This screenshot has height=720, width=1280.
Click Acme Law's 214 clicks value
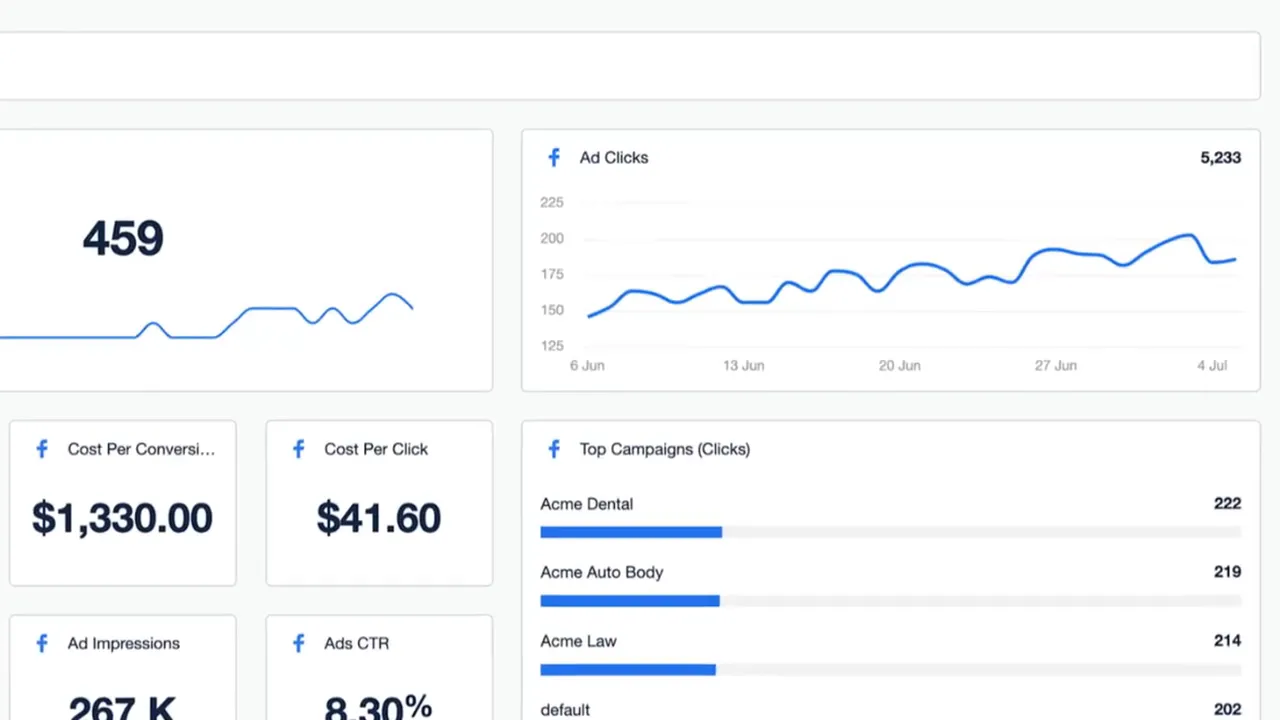1228,640
